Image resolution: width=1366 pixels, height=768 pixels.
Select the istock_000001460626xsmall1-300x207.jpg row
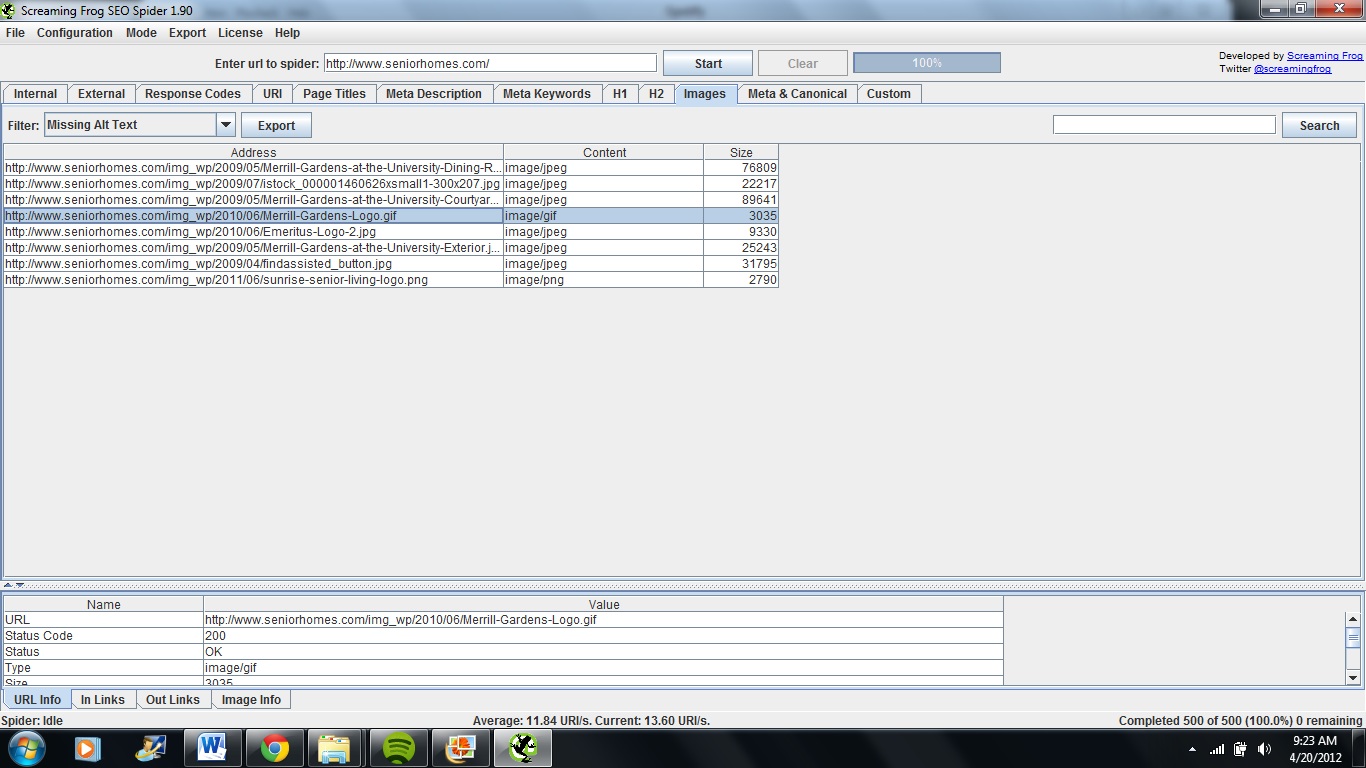[391, 184]
